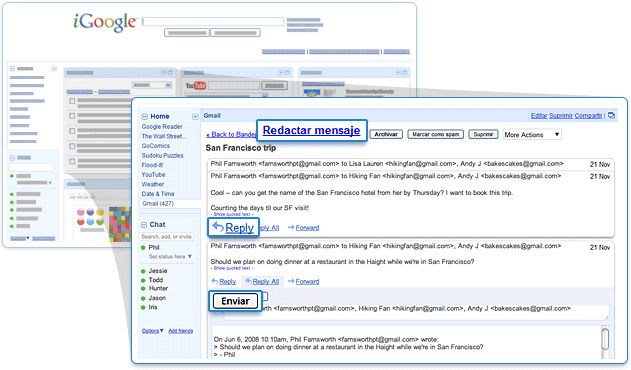This screenshot has height=370, width=631.
Task: Click iGoogle search box in background page
Action: pyautogui.click(x=213, y=21)
